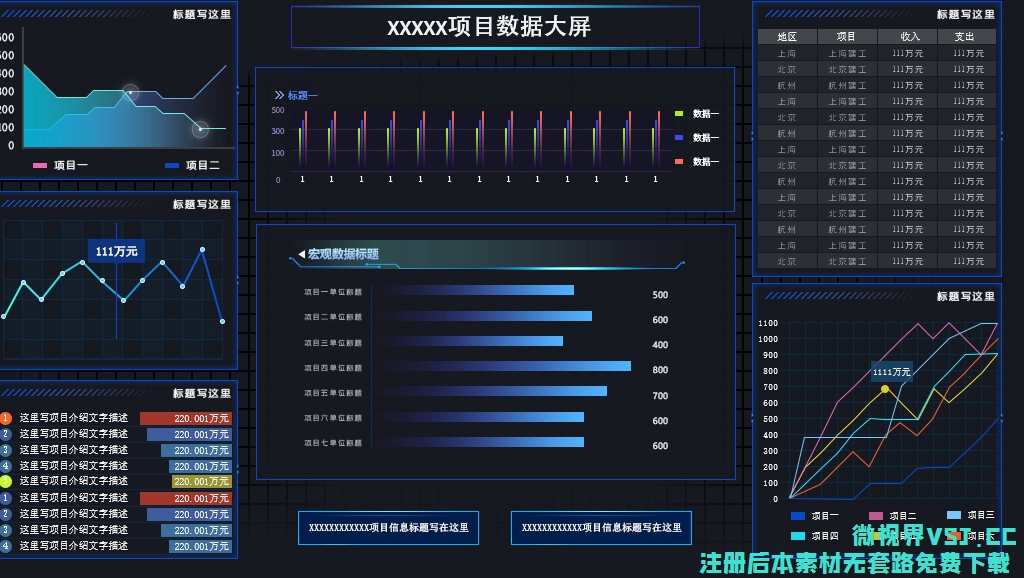Click the double chevron beside 标题一
The image size is (1024, 578).
pos(279,96)
